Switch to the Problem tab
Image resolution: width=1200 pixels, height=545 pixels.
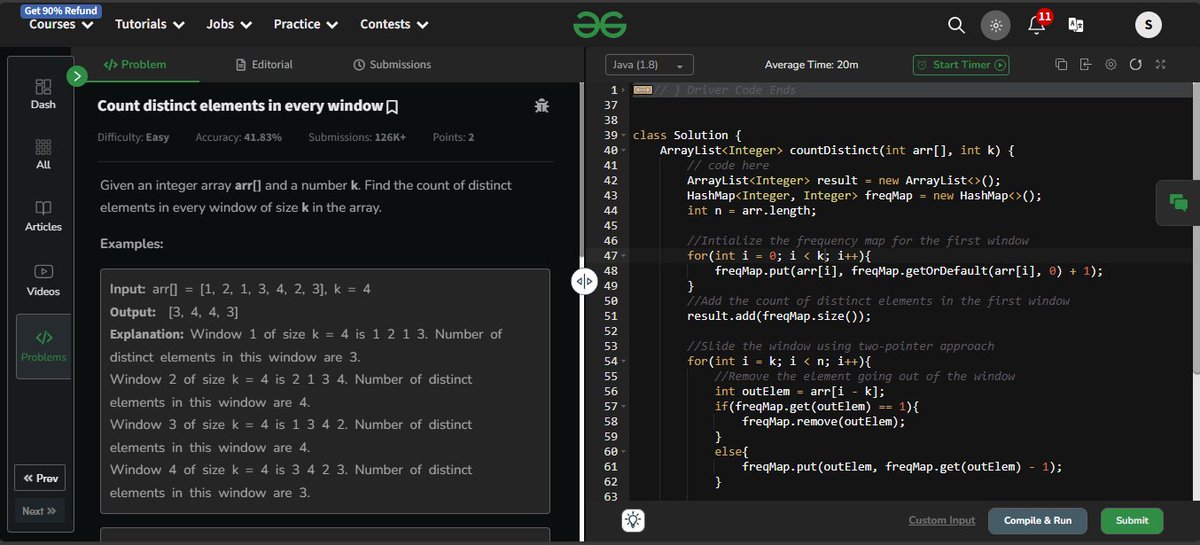click(x=135, y=65)
